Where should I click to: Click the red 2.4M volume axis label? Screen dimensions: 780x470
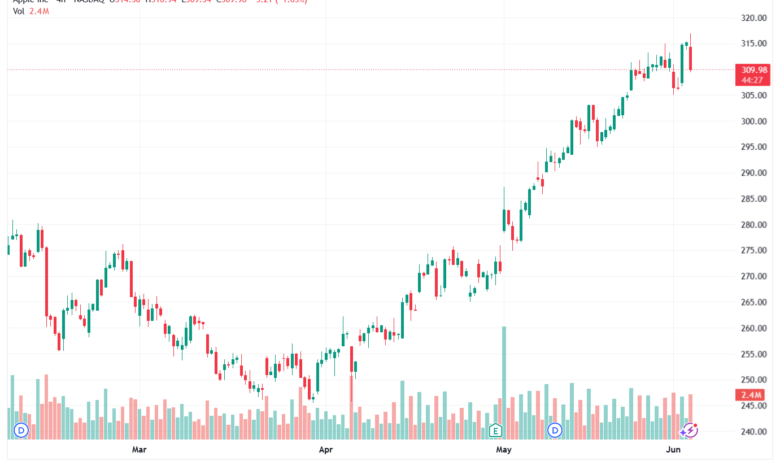point(750,395)
